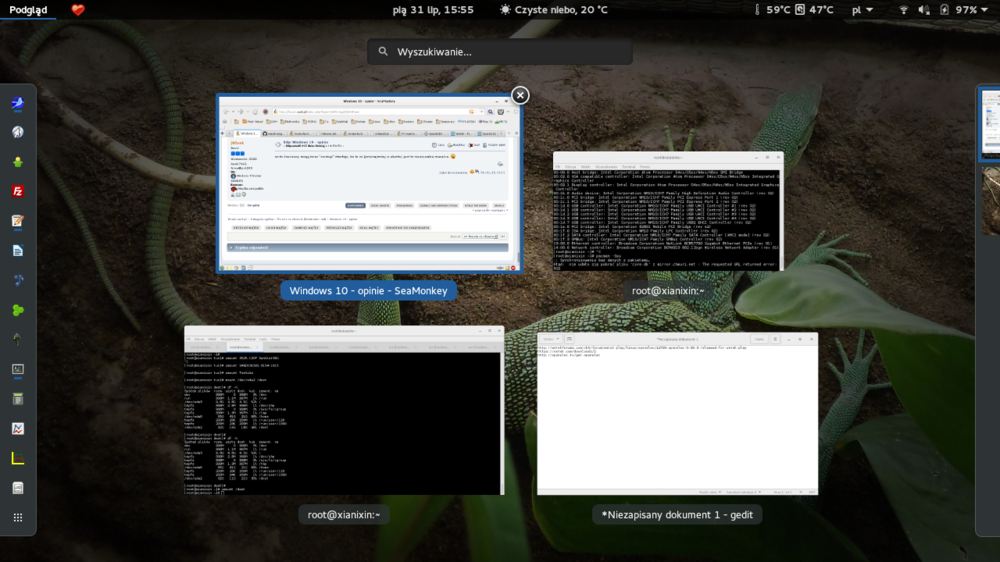Click the 'Windows 10 - opinie - SeaMonkey' caption
This screenshot has height=562, width=1000.
(x=369, y=290)
